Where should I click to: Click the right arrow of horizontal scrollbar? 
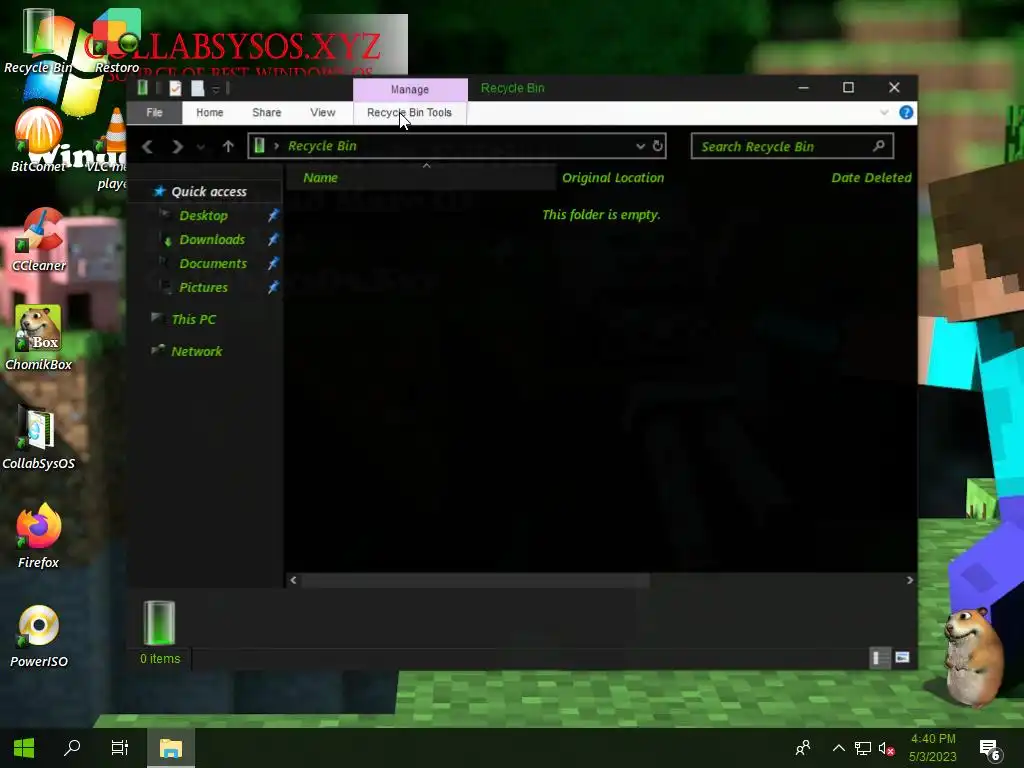(x=910, y=580)
